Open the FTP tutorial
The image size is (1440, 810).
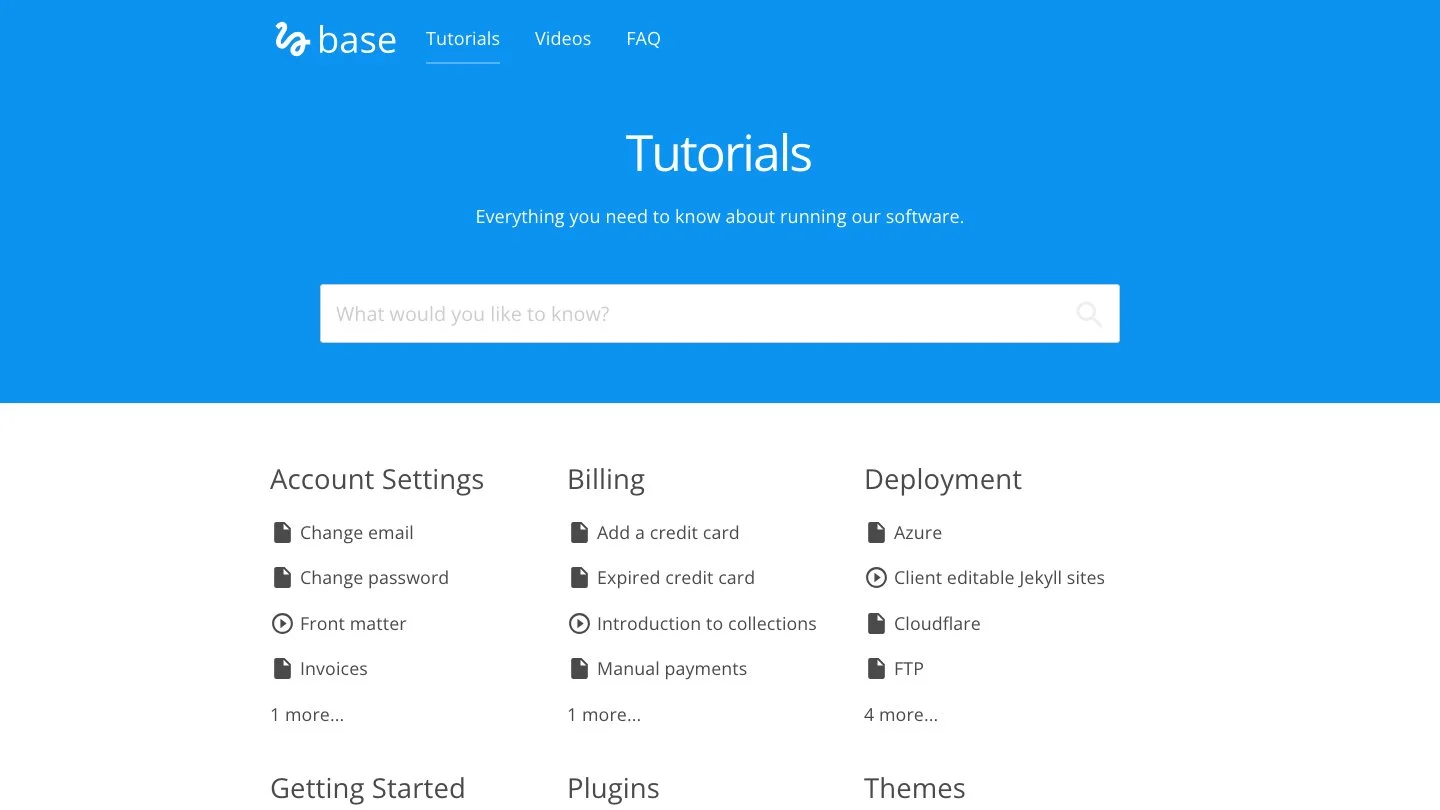pos(909,669)
